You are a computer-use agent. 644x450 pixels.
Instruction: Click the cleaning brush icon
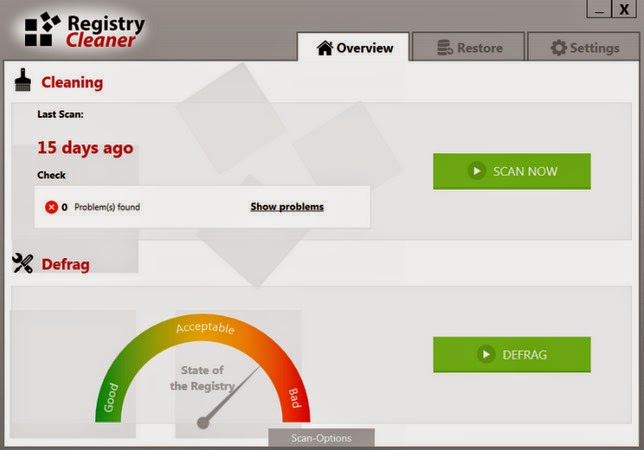[x=23, y=80]
